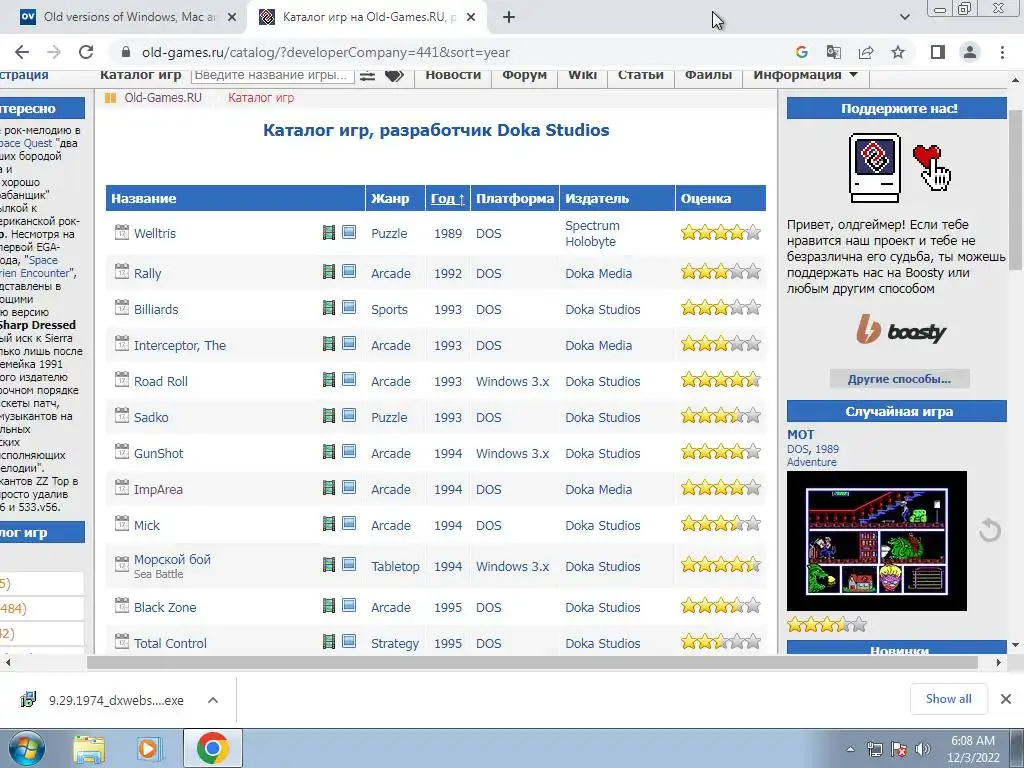Open boosty logo link
The height and width of the screenshot is (768, 1024).
[x=901, y=330]
